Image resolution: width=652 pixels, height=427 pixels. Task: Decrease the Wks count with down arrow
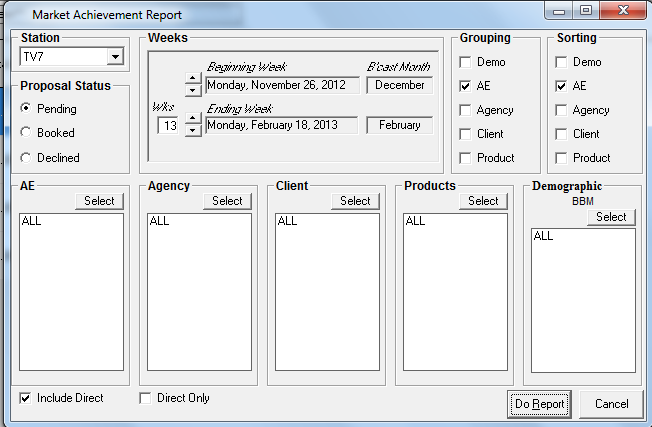[193, 131]
